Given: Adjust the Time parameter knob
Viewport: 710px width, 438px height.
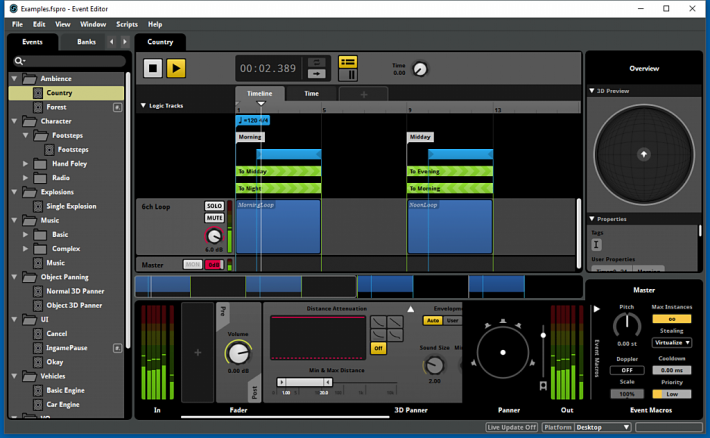Looking at the screenshot, I should [420, 69].
